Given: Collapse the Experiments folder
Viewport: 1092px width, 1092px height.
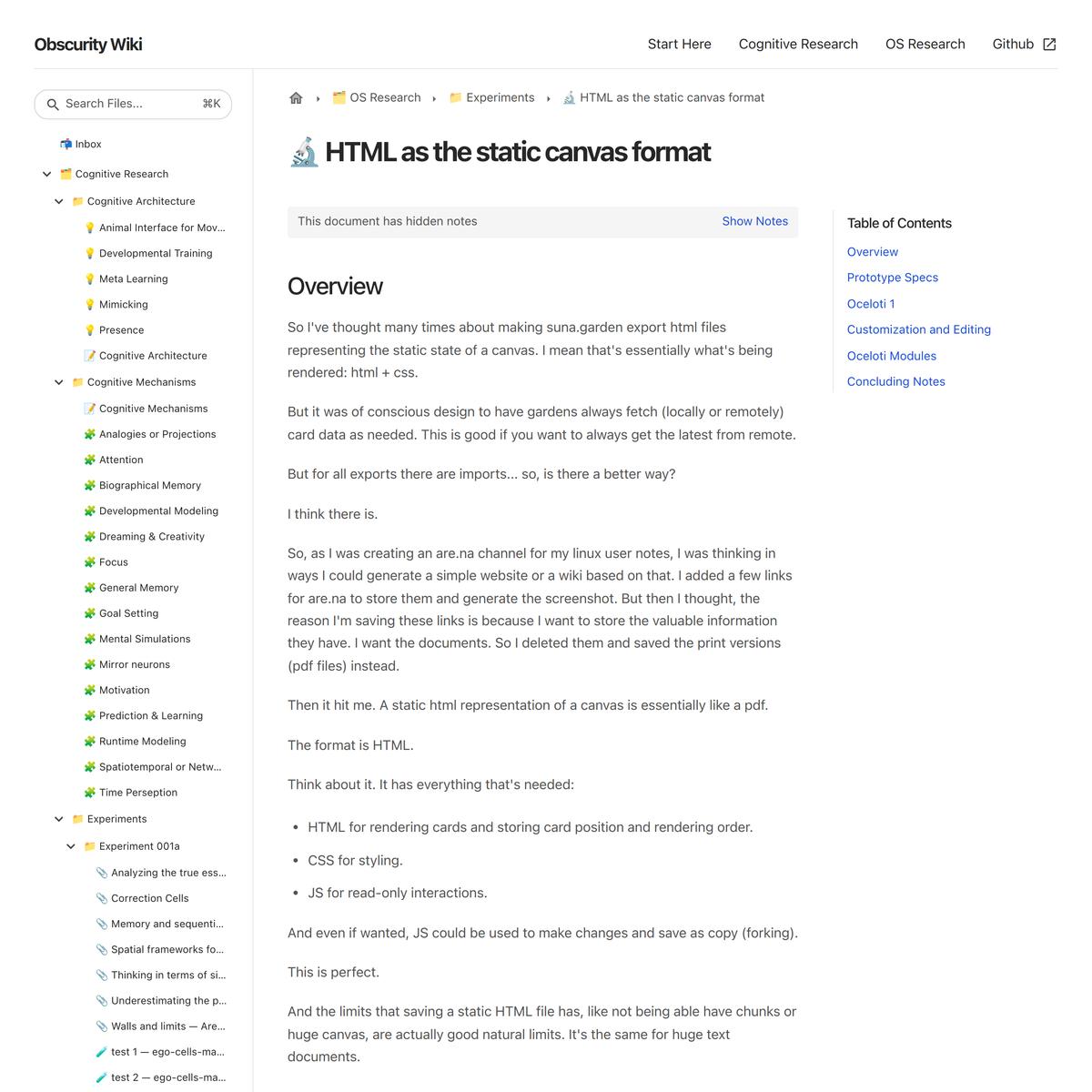Looking at the screenshot, I should point(59,819).
